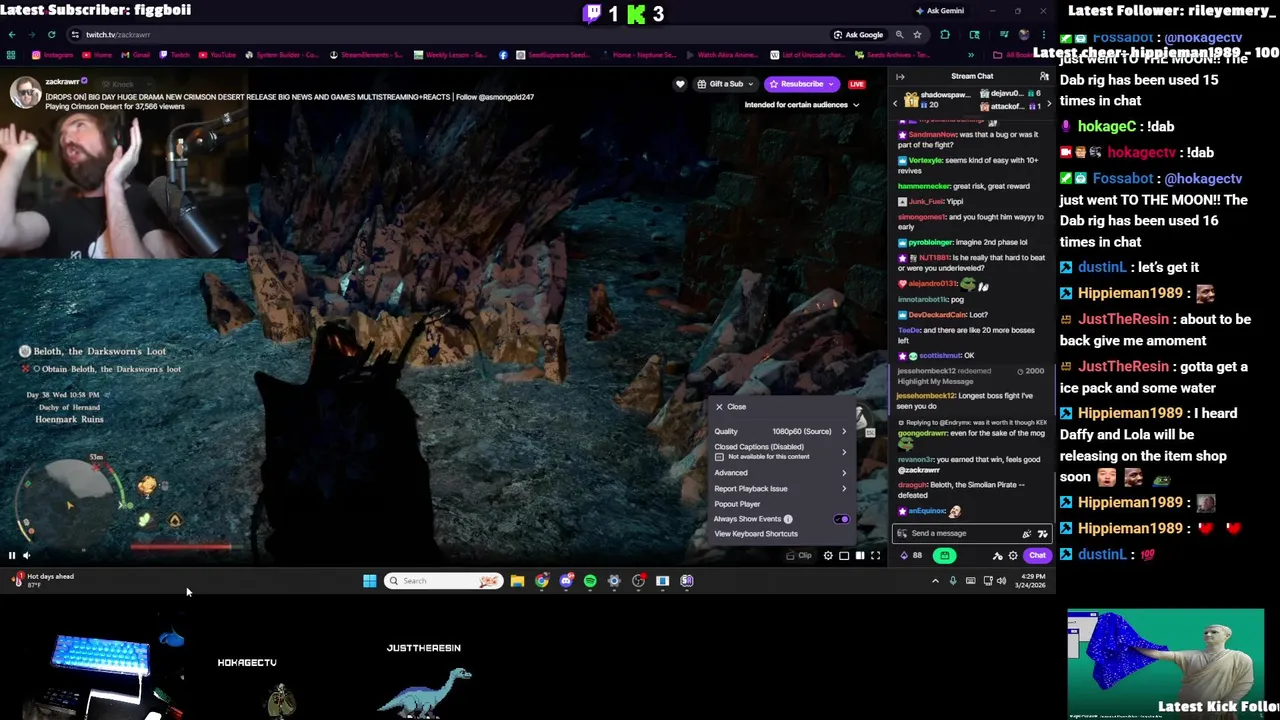Collapse chat using the split-panel player icon

point(860,555)
